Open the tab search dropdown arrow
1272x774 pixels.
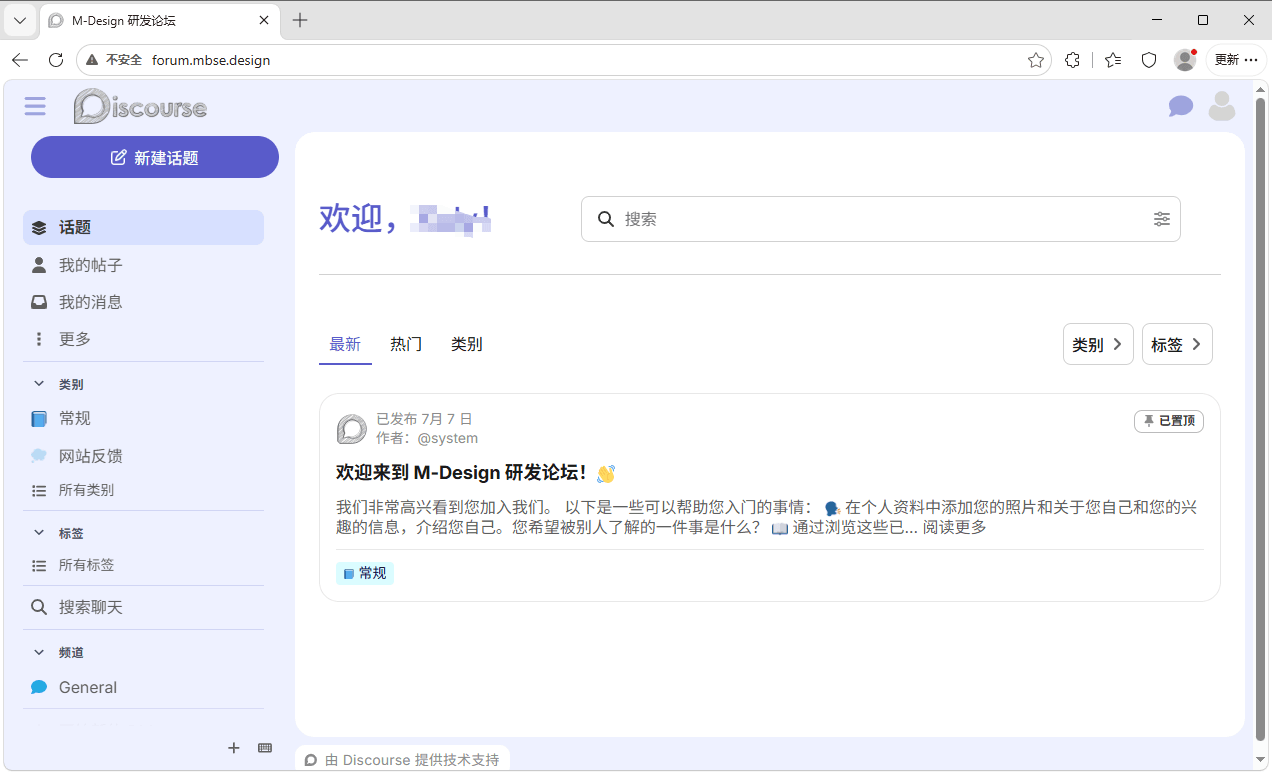(x=20, y=20)
